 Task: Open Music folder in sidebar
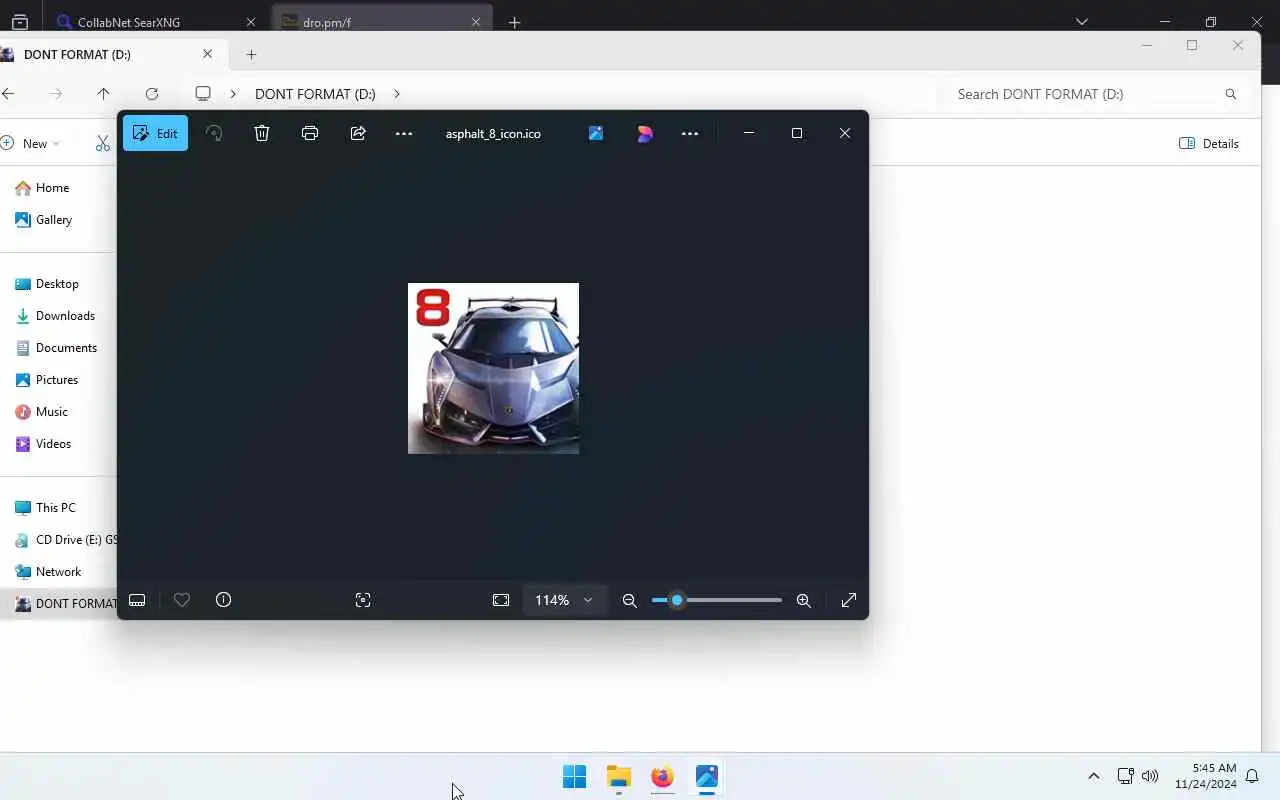point(43,411)
